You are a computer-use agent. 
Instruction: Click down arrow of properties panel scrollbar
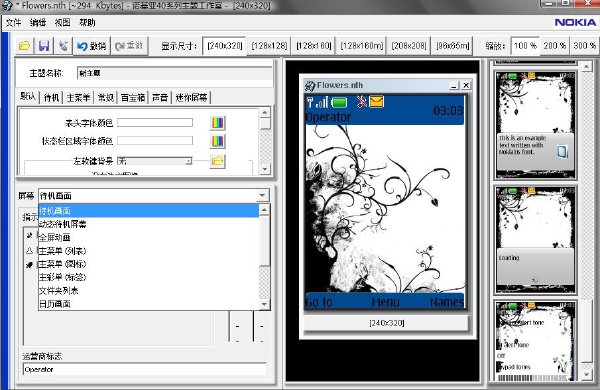pyautogui.click(x=265, y=169)
